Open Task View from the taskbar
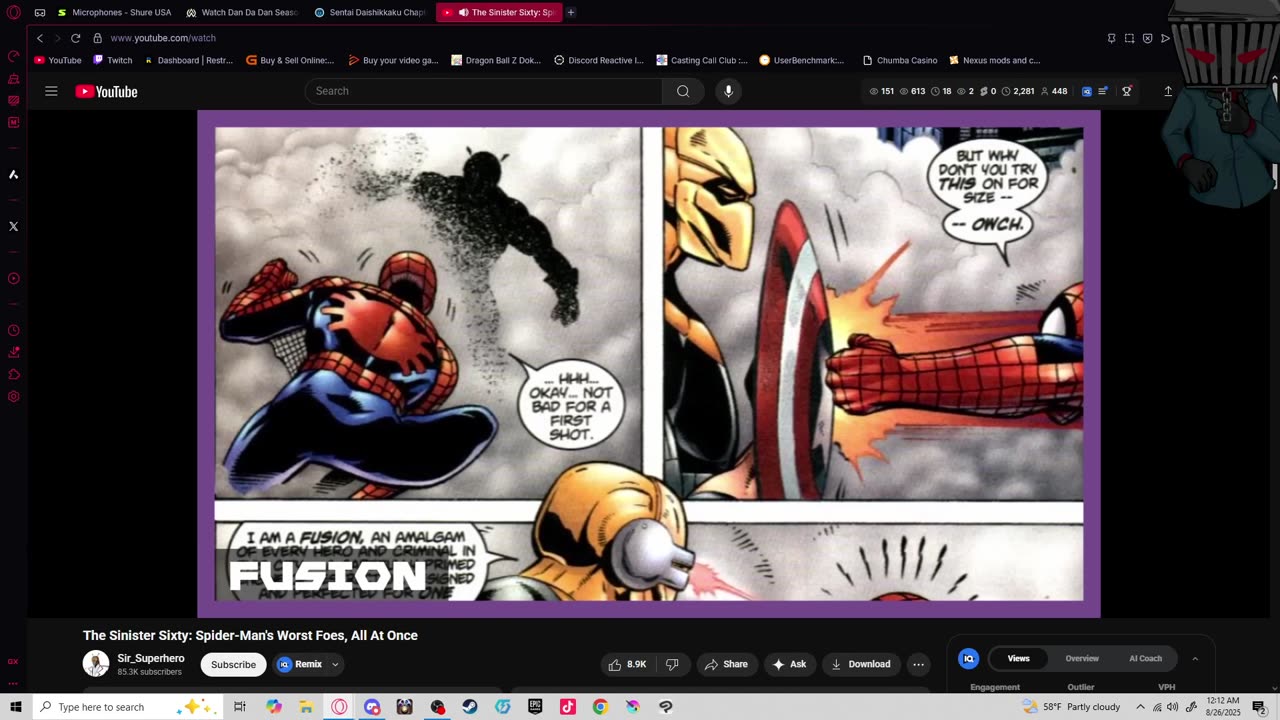This screenshot has width=1280, height=720. click(x=240, y=707)
